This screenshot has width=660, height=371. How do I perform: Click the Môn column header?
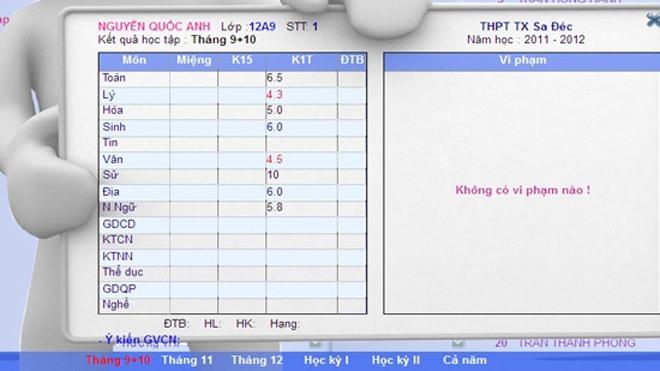point(134,61)
